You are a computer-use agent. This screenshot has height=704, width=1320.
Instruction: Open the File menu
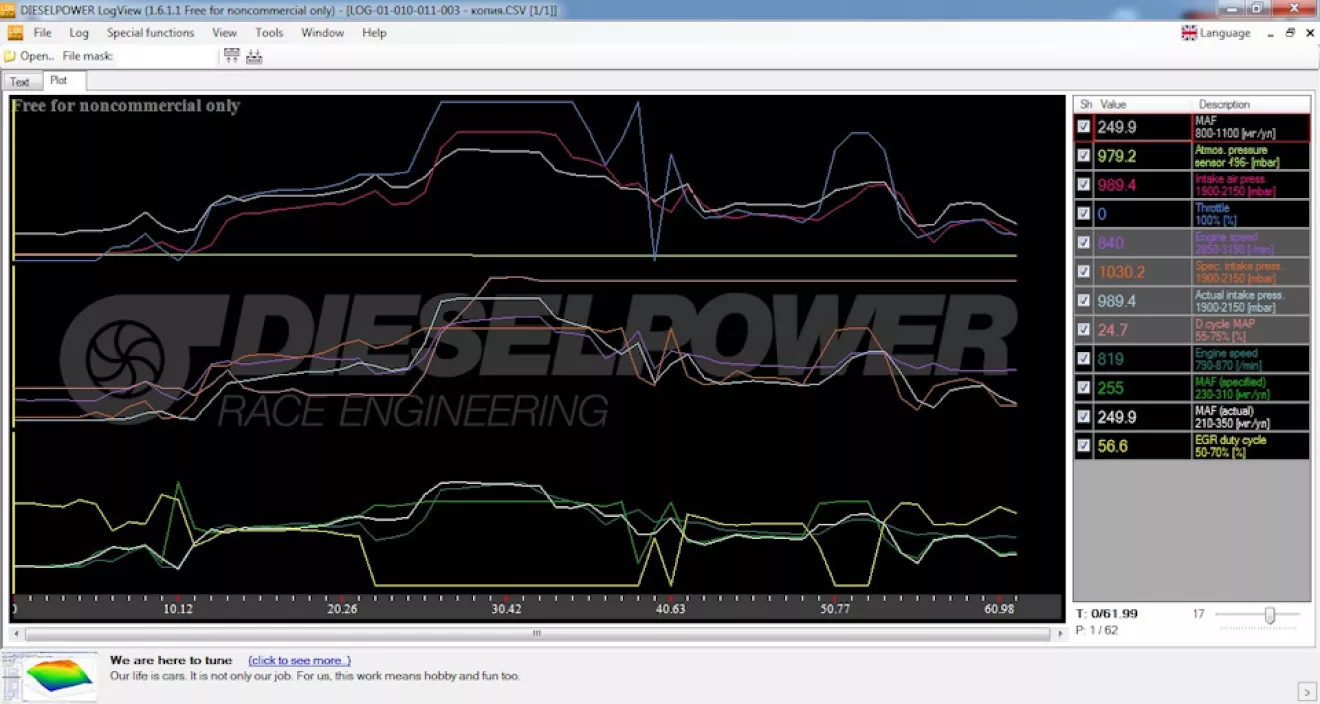(42, 33)
